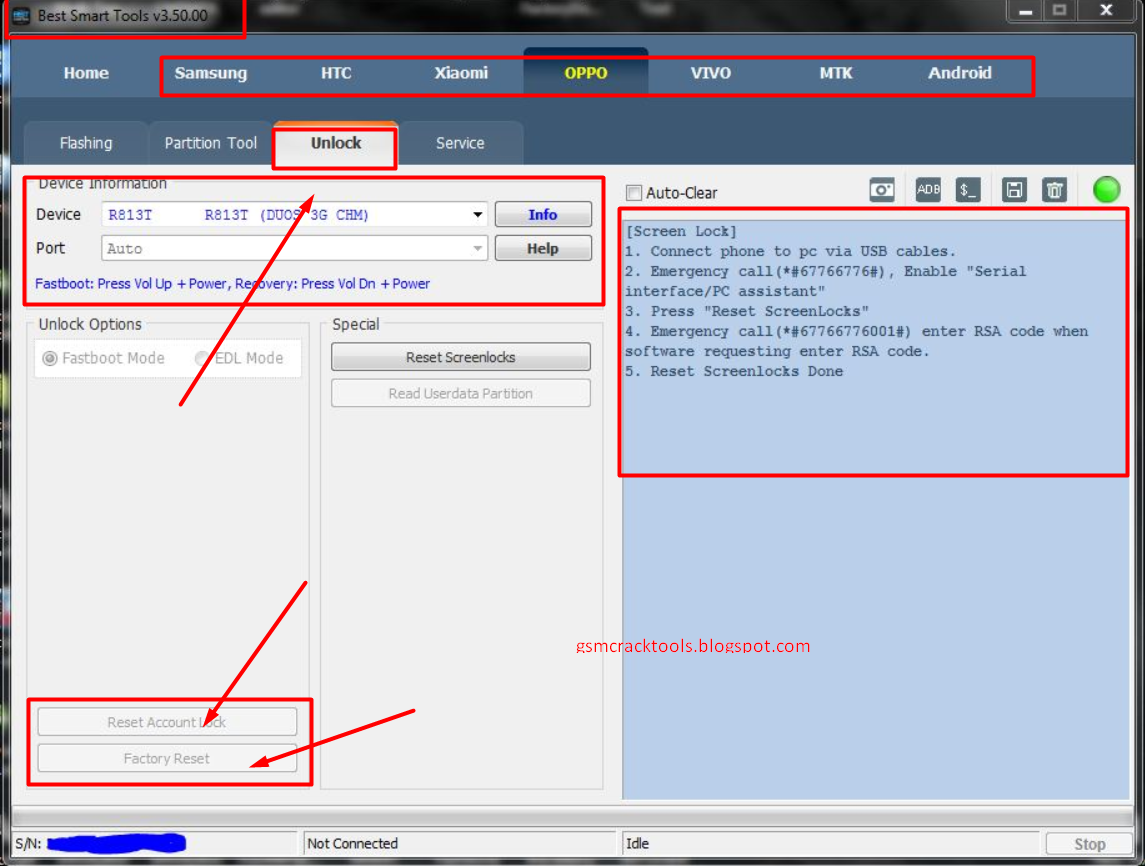Click the screenshot camera icon

tap(881, 191)
